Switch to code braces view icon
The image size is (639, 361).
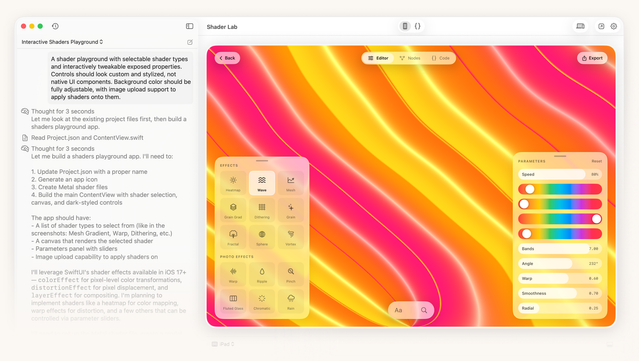pos(417,26)
